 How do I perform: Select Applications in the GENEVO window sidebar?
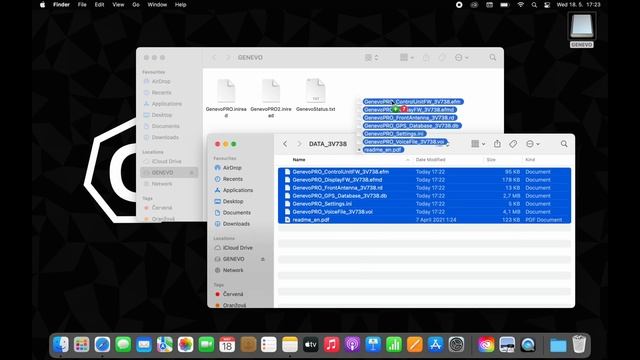[162, 104]
